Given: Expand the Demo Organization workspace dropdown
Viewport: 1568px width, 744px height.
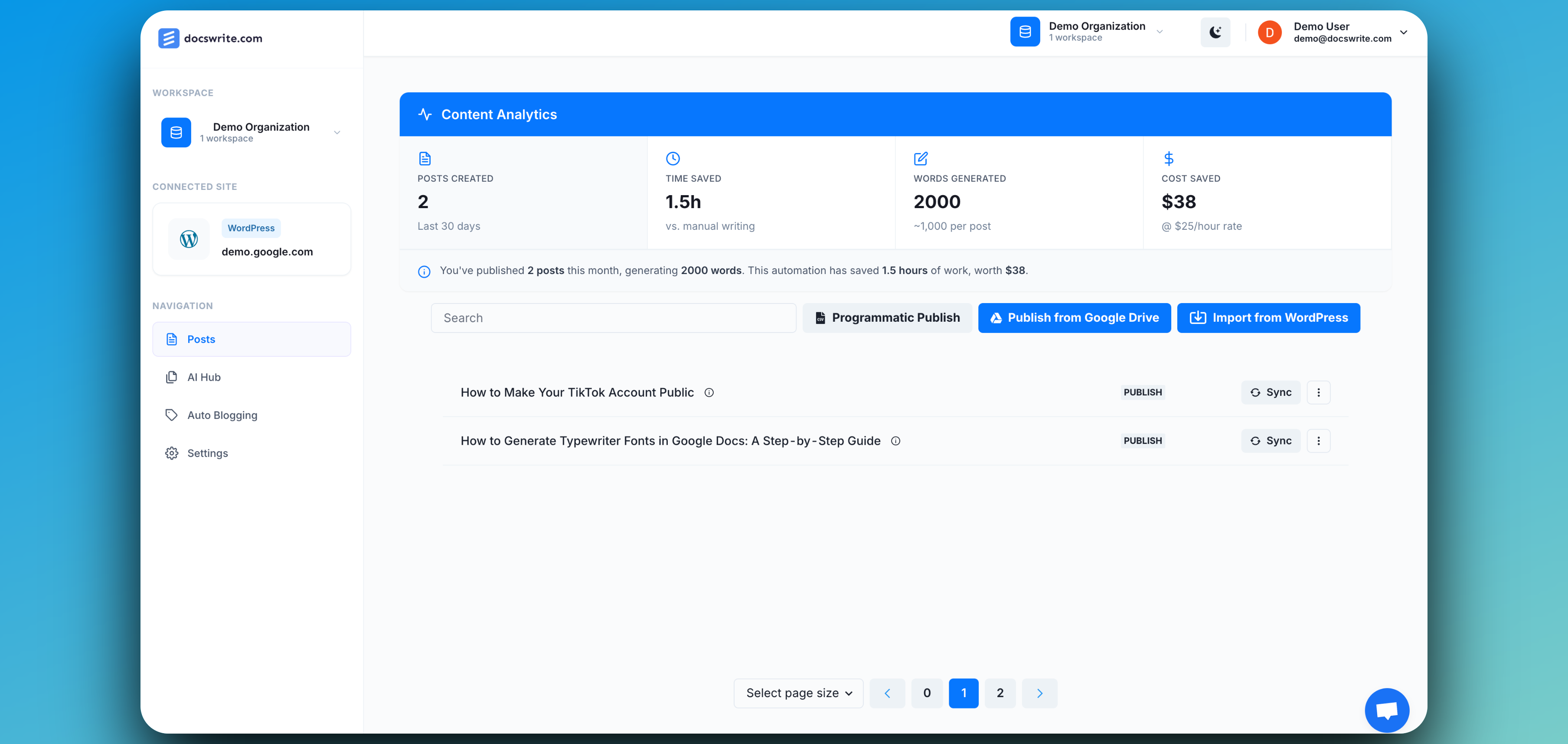Looking at the screenshot, I should [337, 132].
